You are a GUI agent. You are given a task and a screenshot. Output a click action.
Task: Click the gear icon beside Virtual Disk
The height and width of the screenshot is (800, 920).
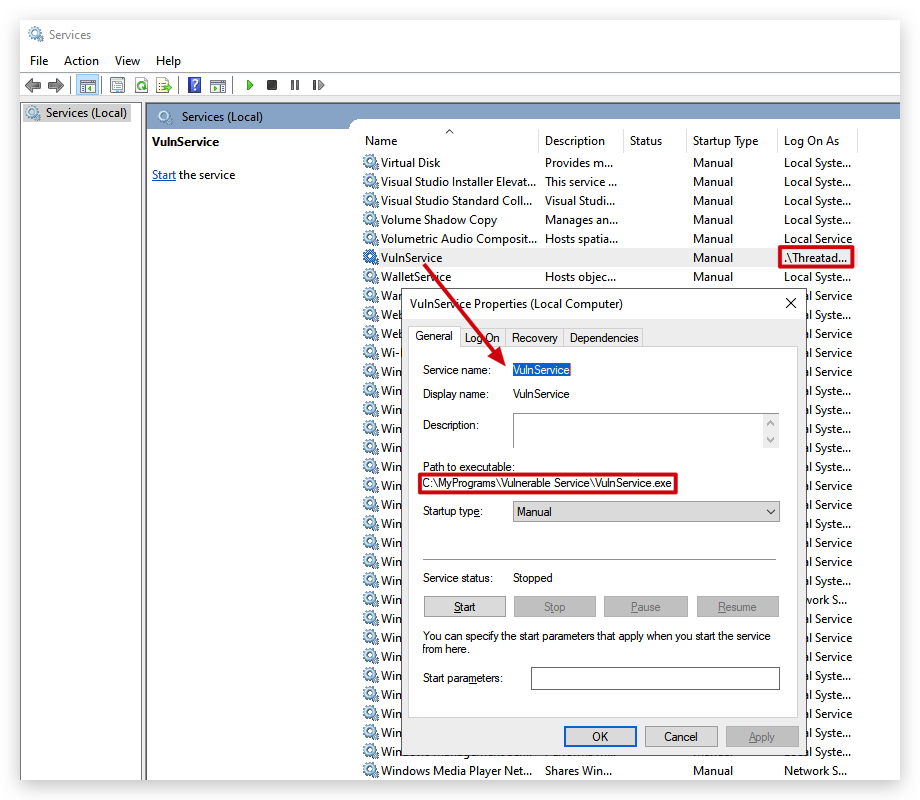[x=370, y=162]
